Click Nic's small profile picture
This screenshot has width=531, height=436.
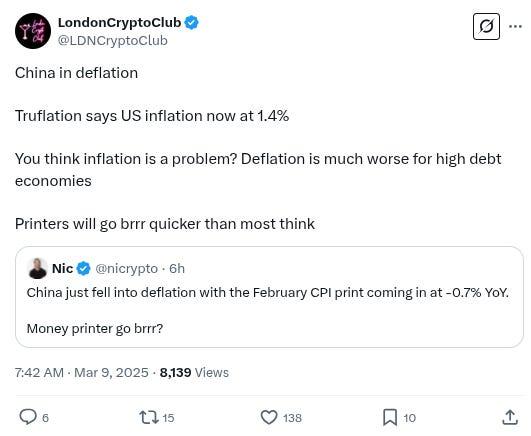click(37, 268)
